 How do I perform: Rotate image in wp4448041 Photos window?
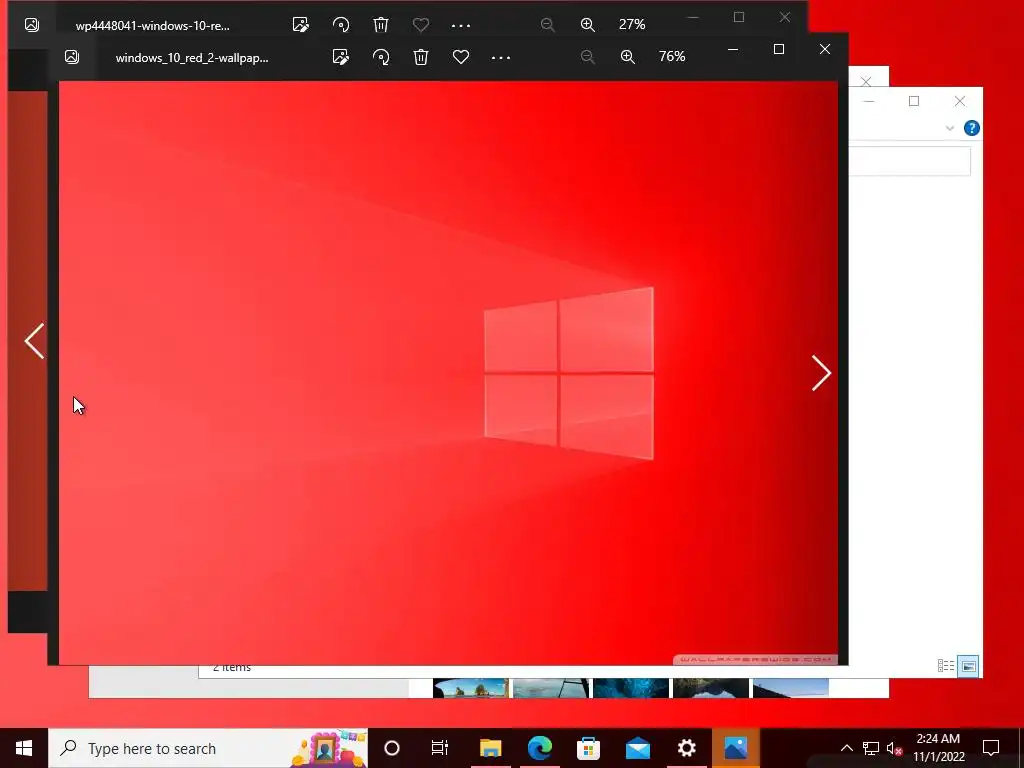point(341,25)
